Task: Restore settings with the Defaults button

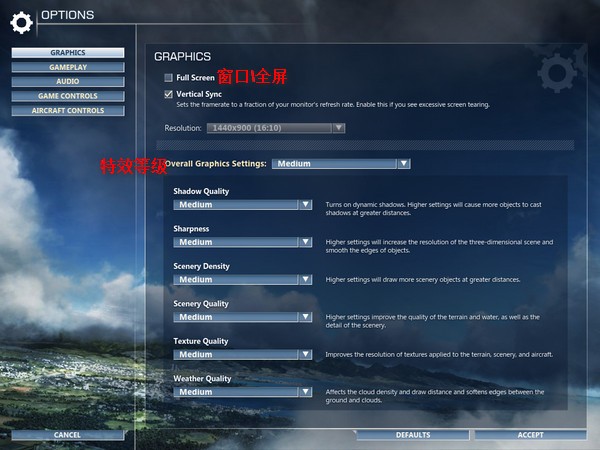Action: (x=413, y=435)
